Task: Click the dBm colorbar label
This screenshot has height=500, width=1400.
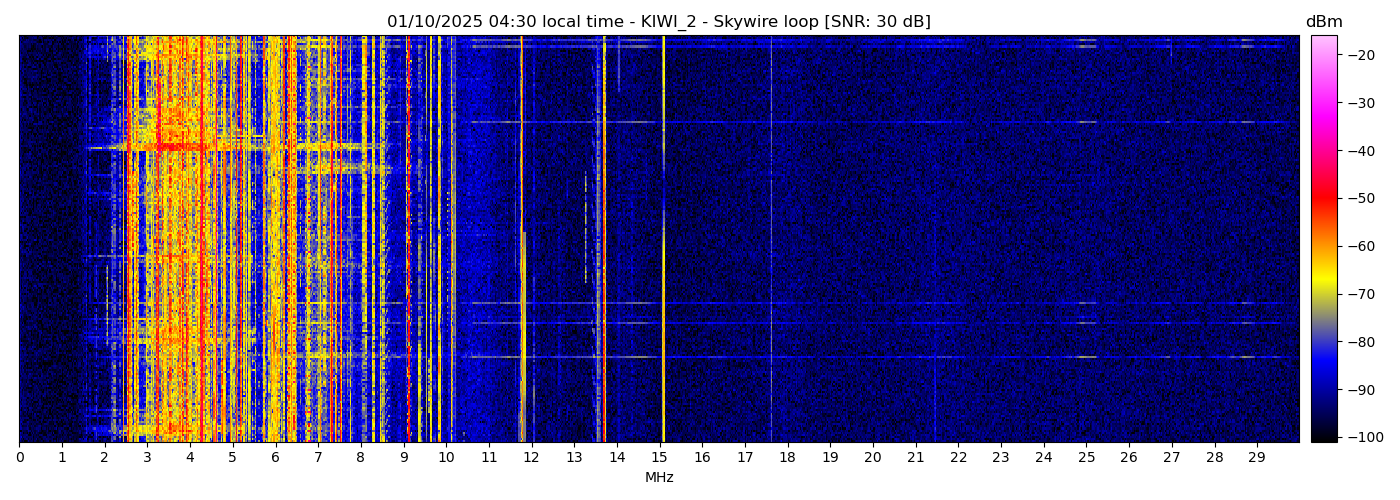Action: tap(1324, 22)
